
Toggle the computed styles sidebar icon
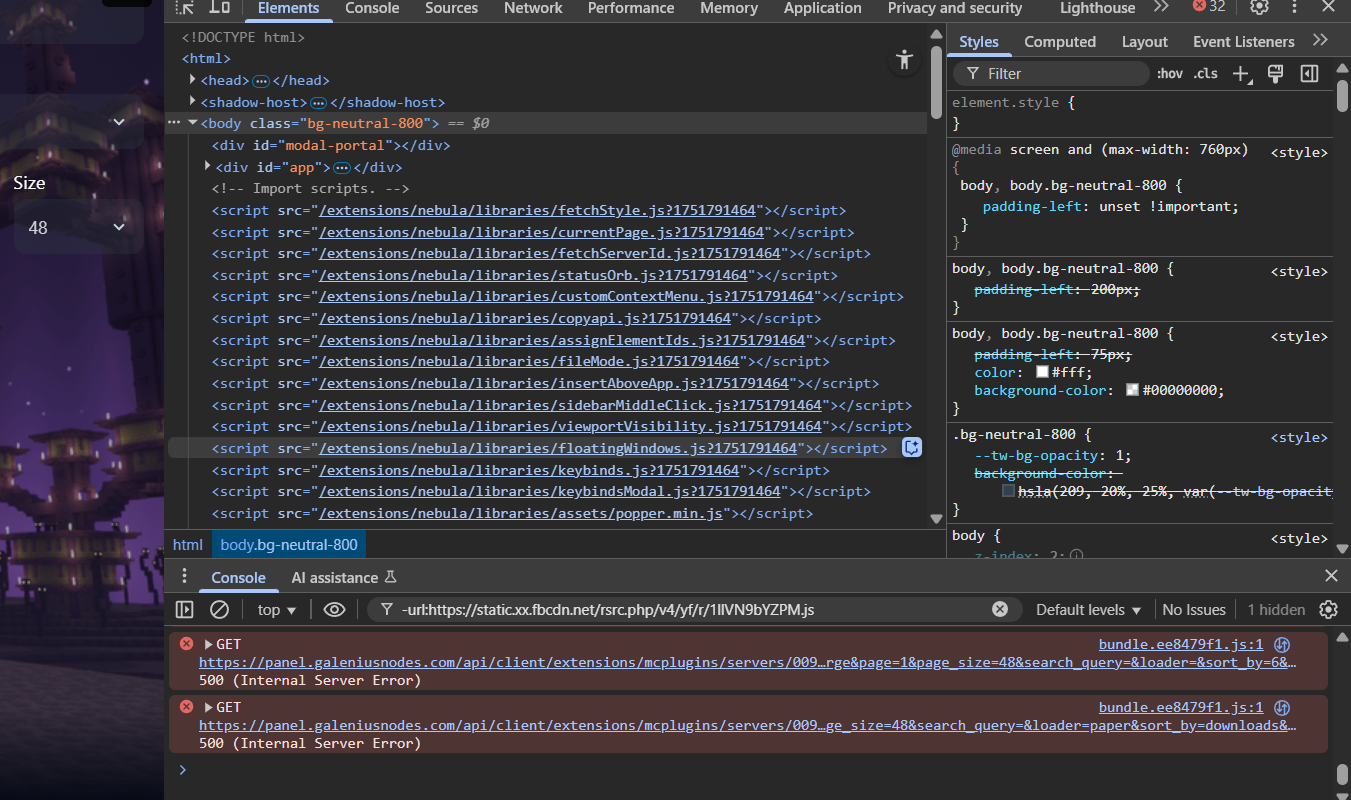(1309, 74)
